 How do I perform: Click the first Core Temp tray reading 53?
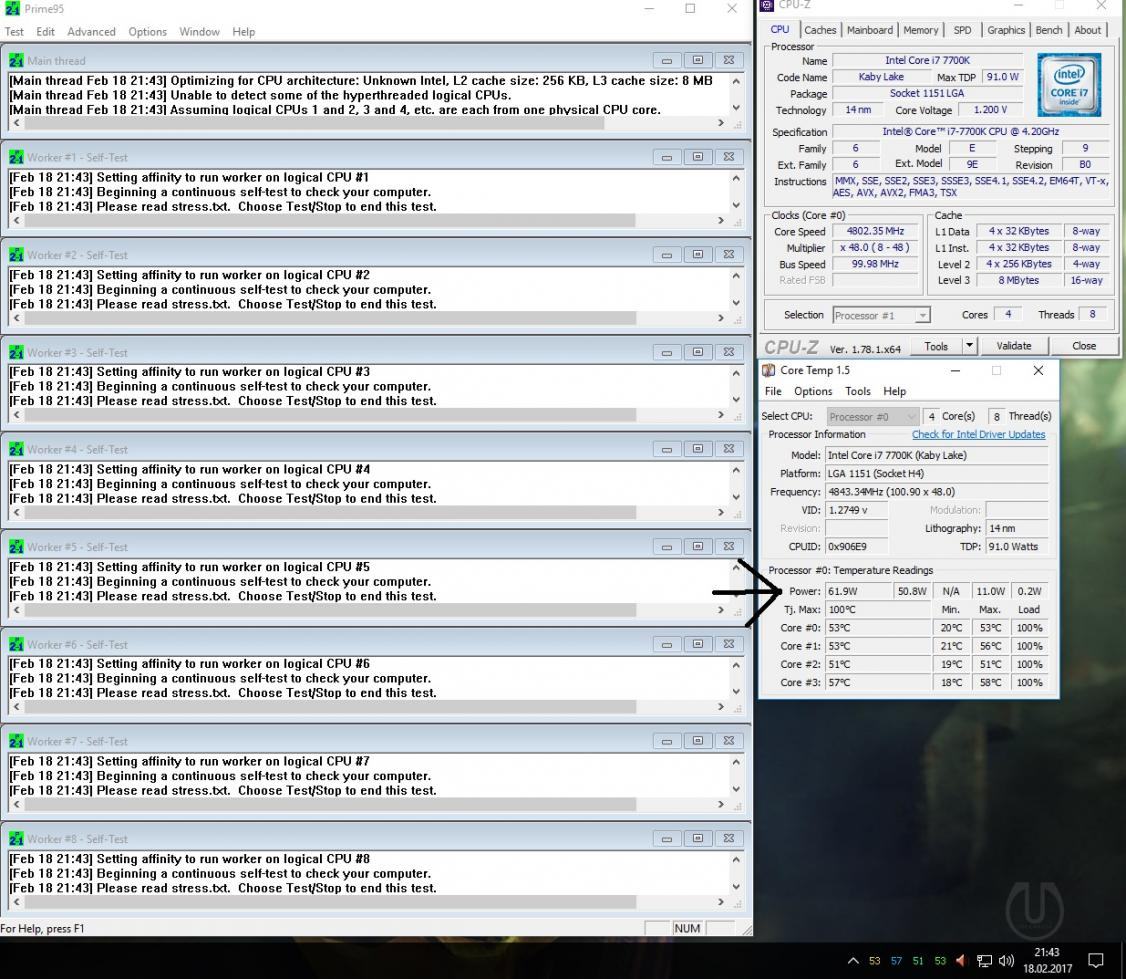click(x=875, y=961)
